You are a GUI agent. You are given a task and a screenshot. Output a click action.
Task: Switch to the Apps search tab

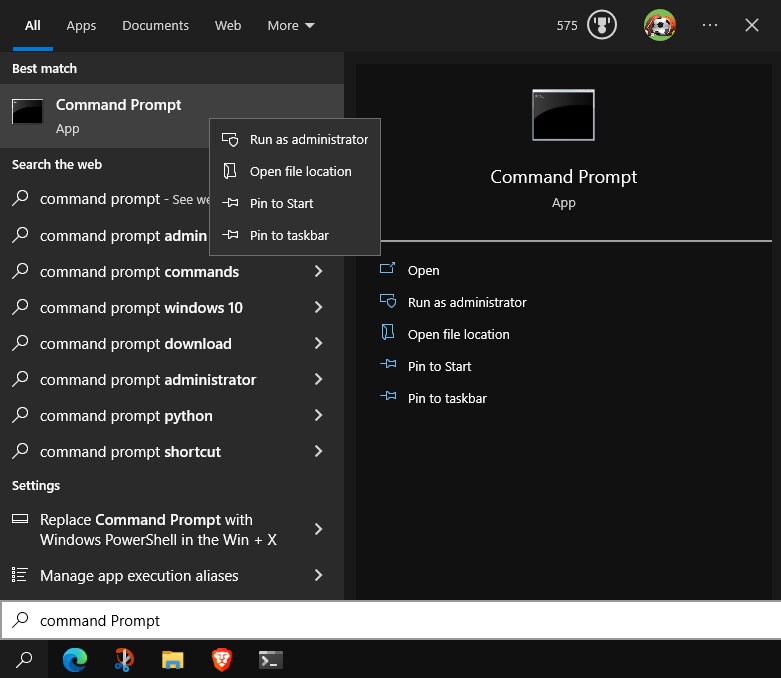(x=81, y=25)
